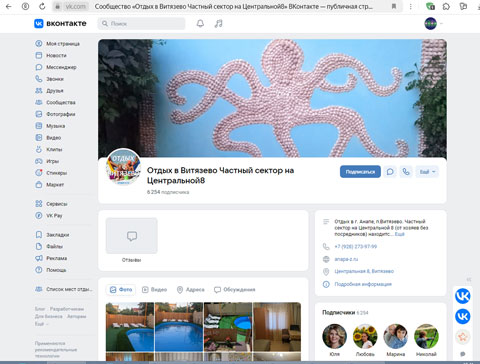Open Ads megaphone icon in sidebar

[39, 258]
